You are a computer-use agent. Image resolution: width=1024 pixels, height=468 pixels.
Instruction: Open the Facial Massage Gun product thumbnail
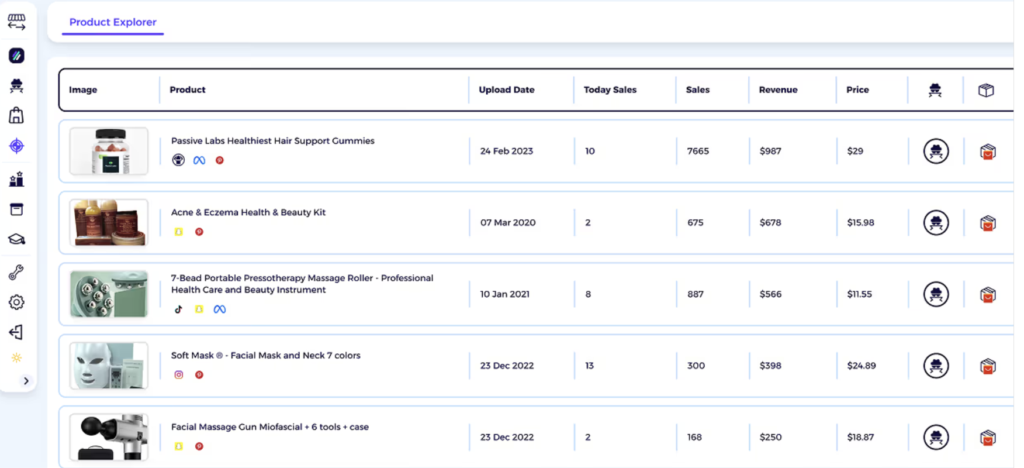pyautogui.click(x=109, y=437)
